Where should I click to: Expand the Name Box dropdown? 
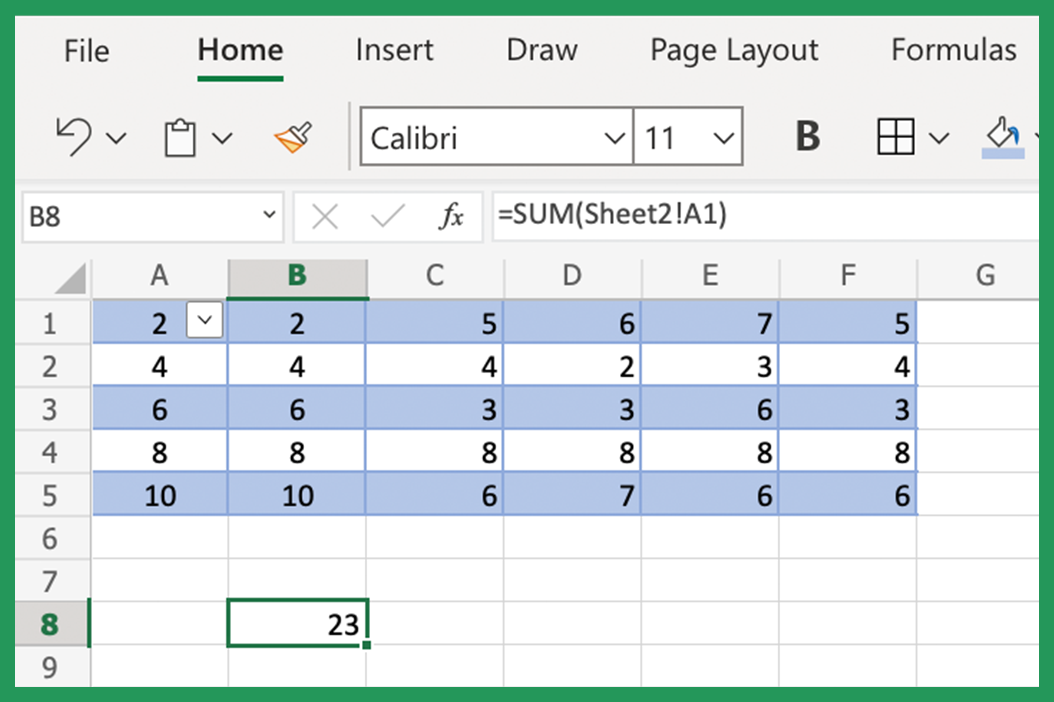(266, 216)
